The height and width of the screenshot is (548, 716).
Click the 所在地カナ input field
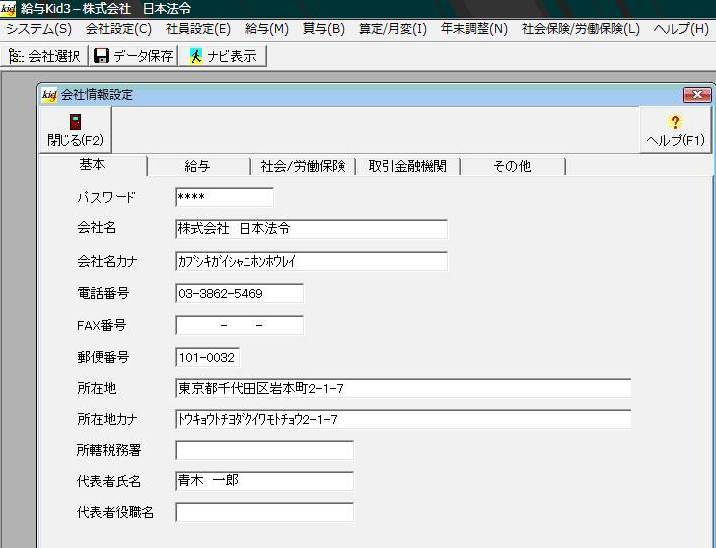(x=403, y=419)
